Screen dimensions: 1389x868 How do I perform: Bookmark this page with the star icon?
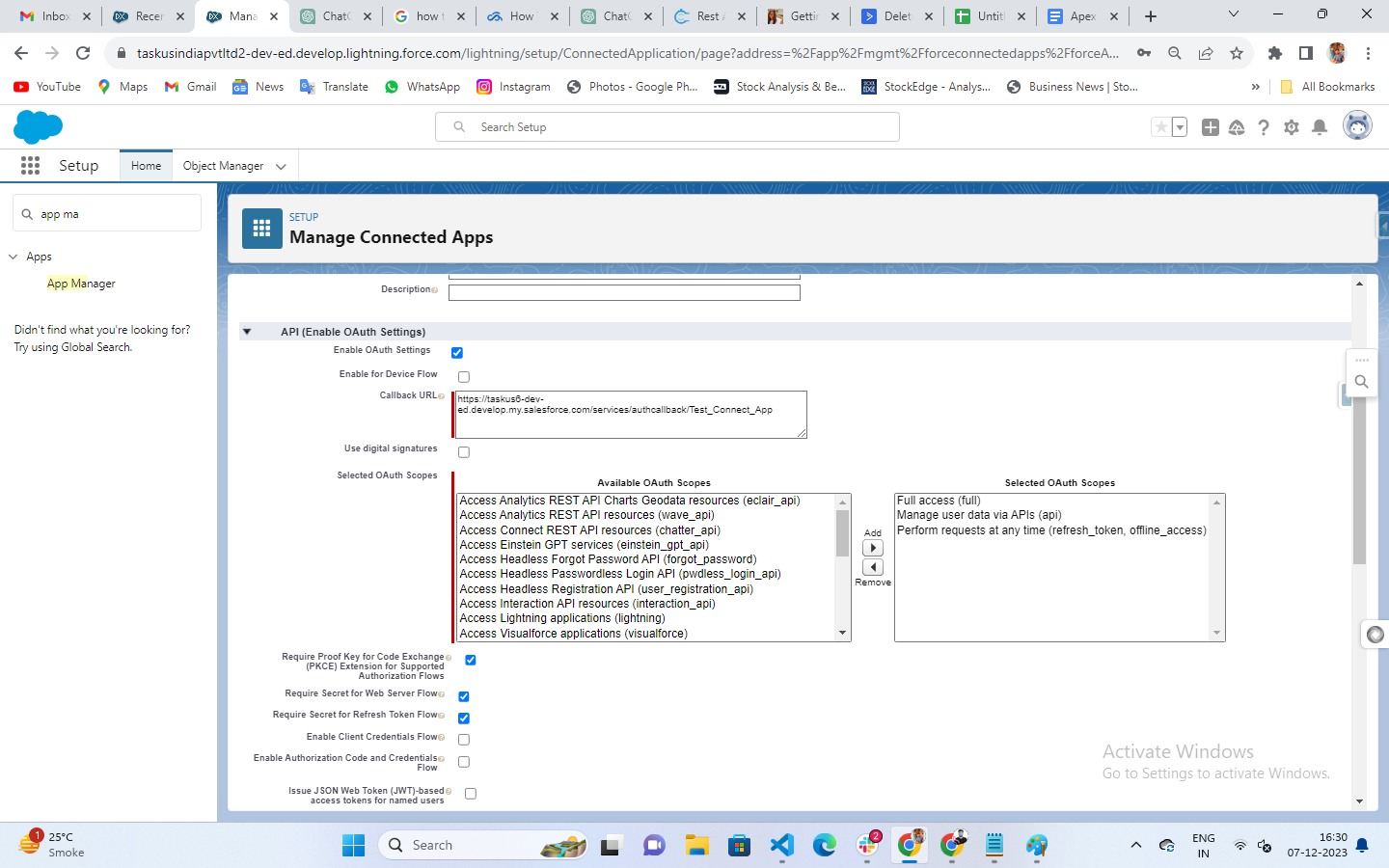[1237, 53]
